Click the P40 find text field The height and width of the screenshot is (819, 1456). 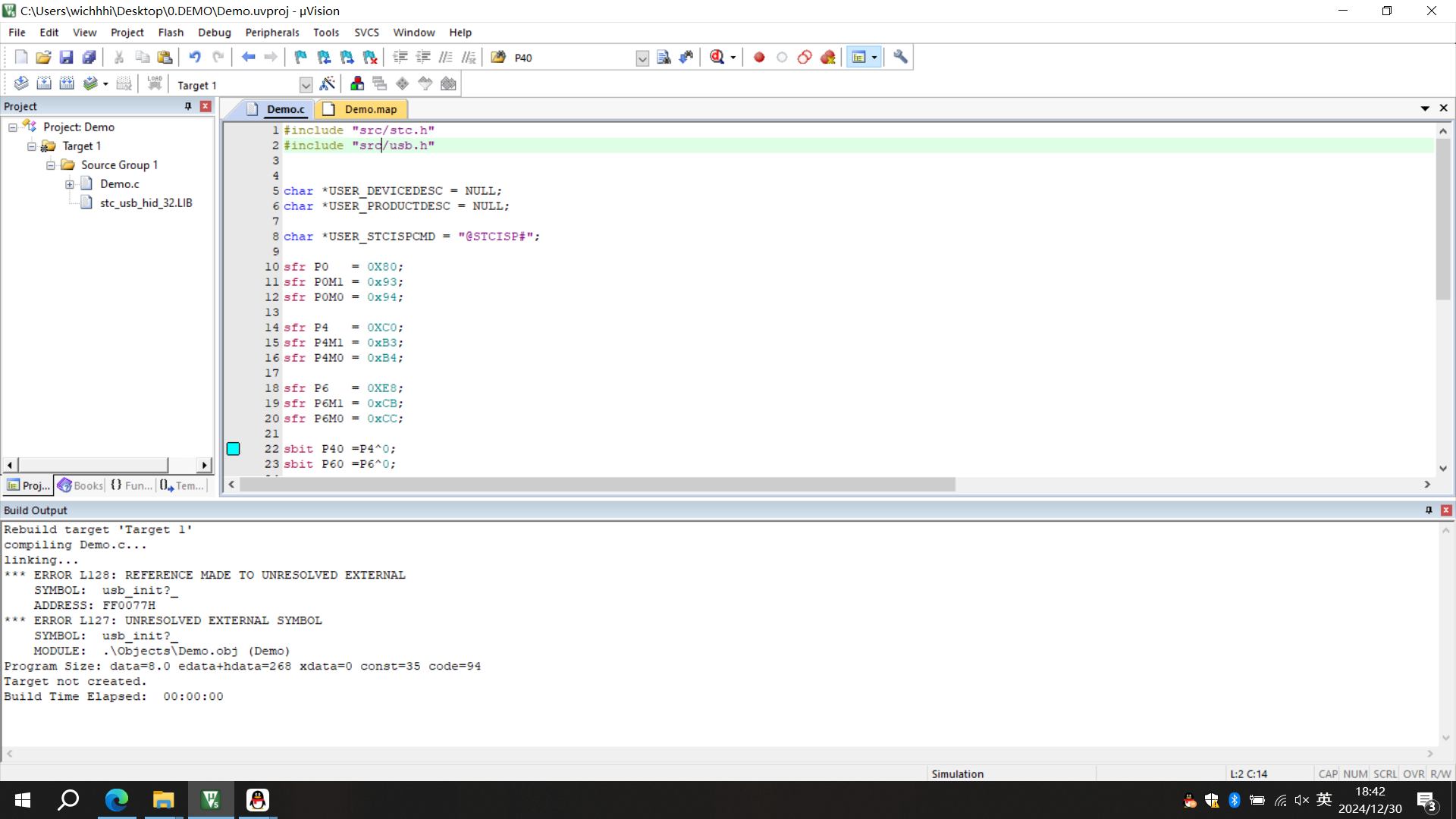coord(574,58)
